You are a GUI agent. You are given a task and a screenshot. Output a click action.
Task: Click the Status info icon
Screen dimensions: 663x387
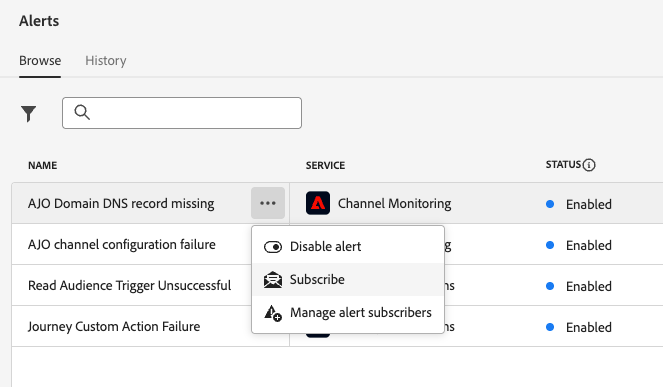[x=589, y=165]
